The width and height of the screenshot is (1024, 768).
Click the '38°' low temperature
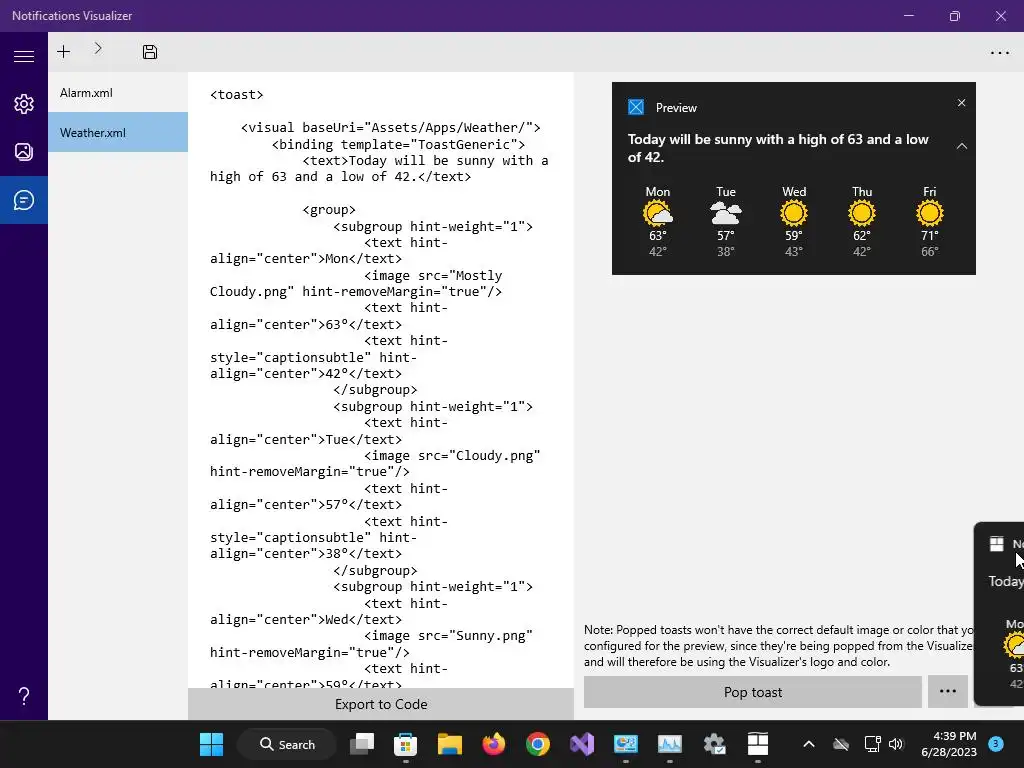point(726,251)
